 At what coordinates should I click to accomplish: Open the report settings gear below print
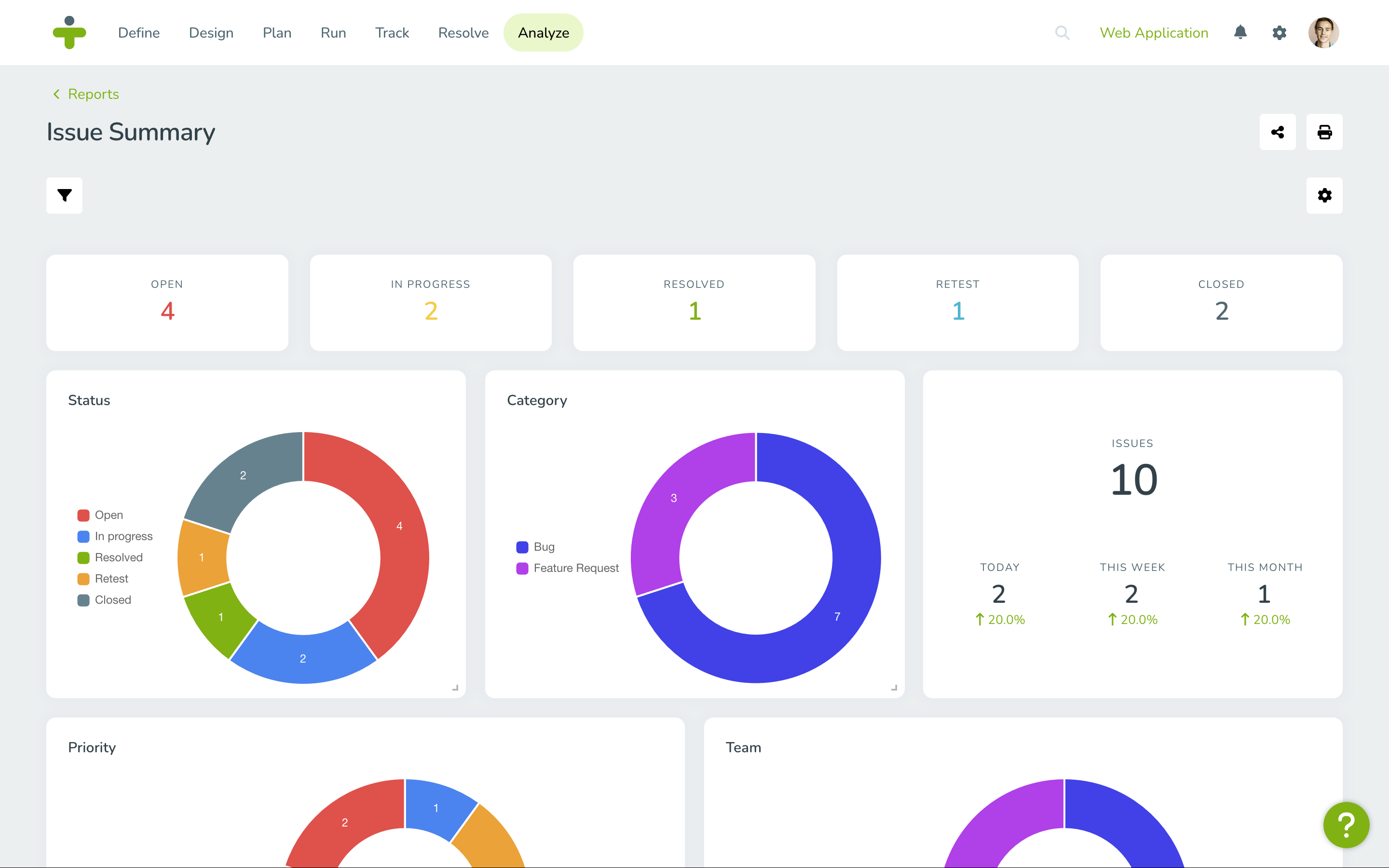[x=1324, y=195]
